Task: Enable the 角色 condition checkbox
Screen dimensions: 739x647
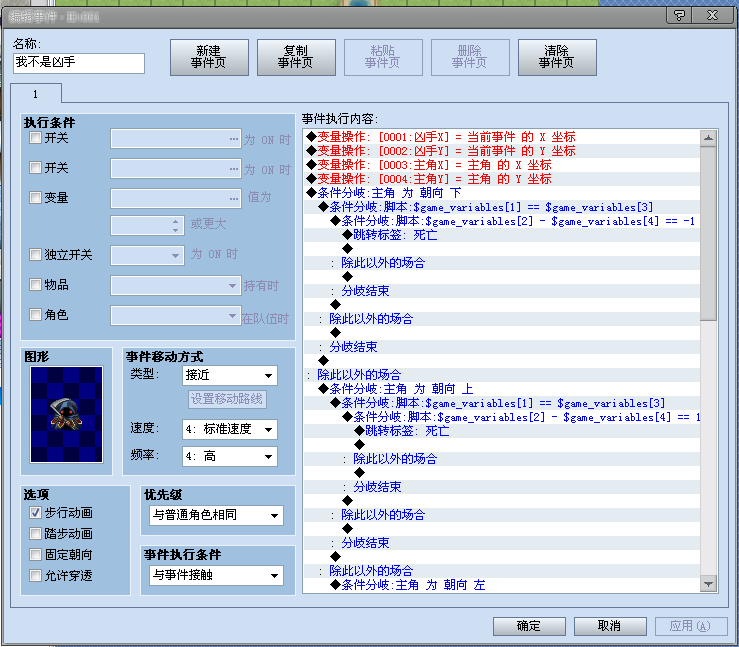Action: coord(35,314)
